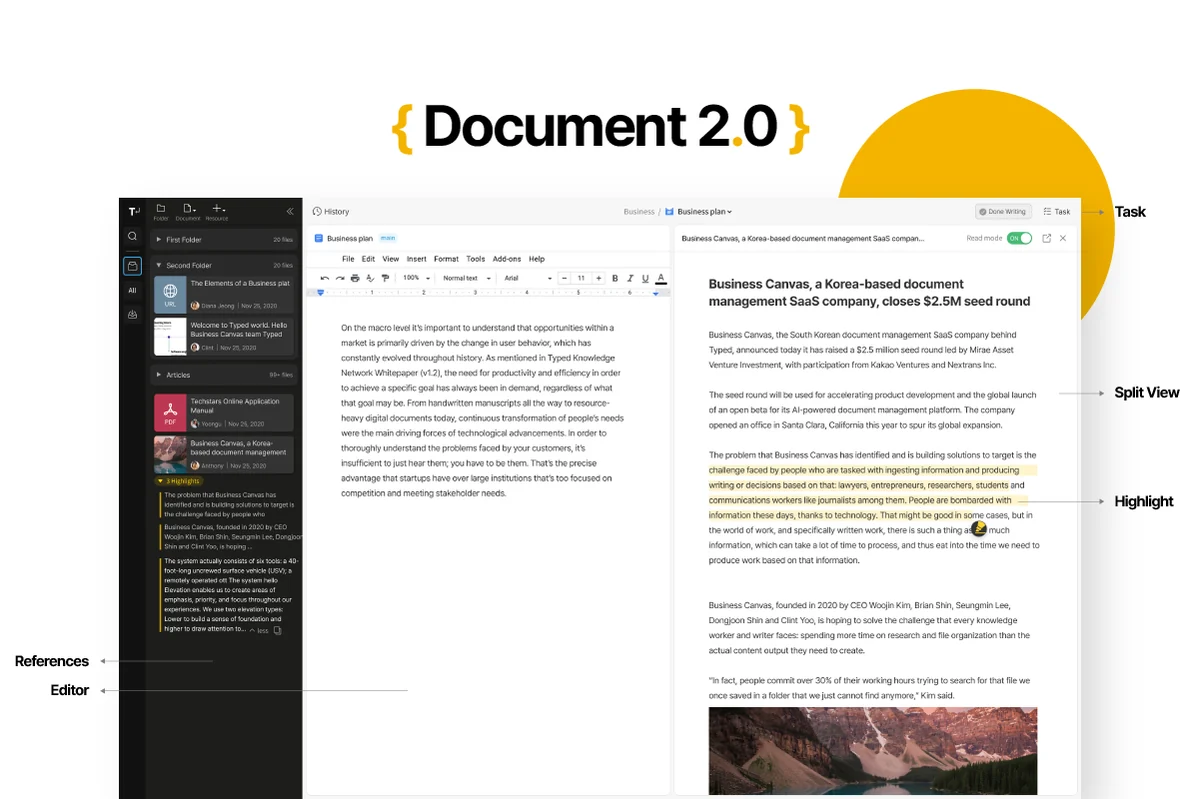The width and height of the screenshot is (1200, 799).
Task: Click the Business breadcrumb link
Action: (x=639, y=212)
